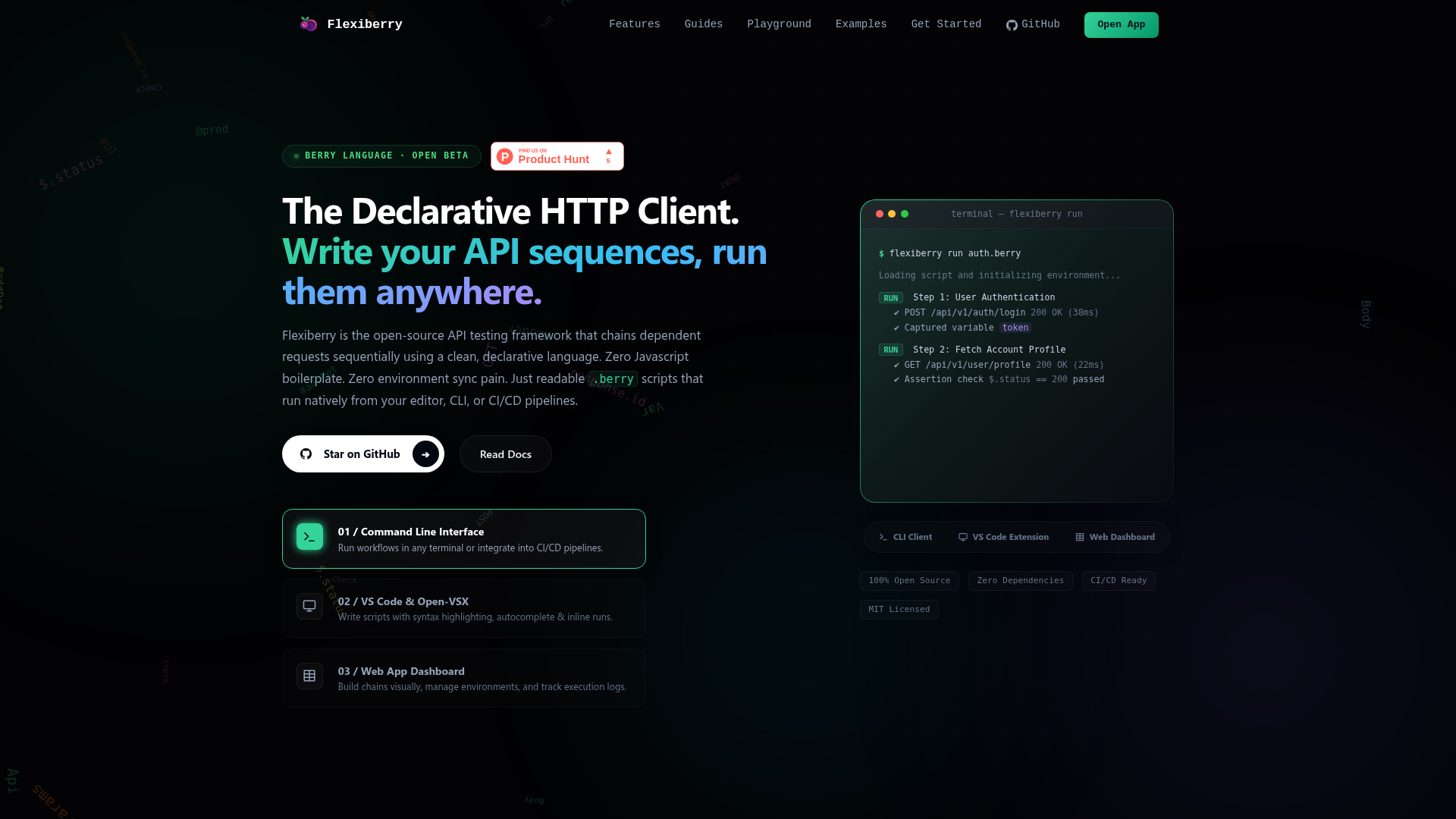
Task: Click the .berry inline code snippet
Action: (613, 378)
